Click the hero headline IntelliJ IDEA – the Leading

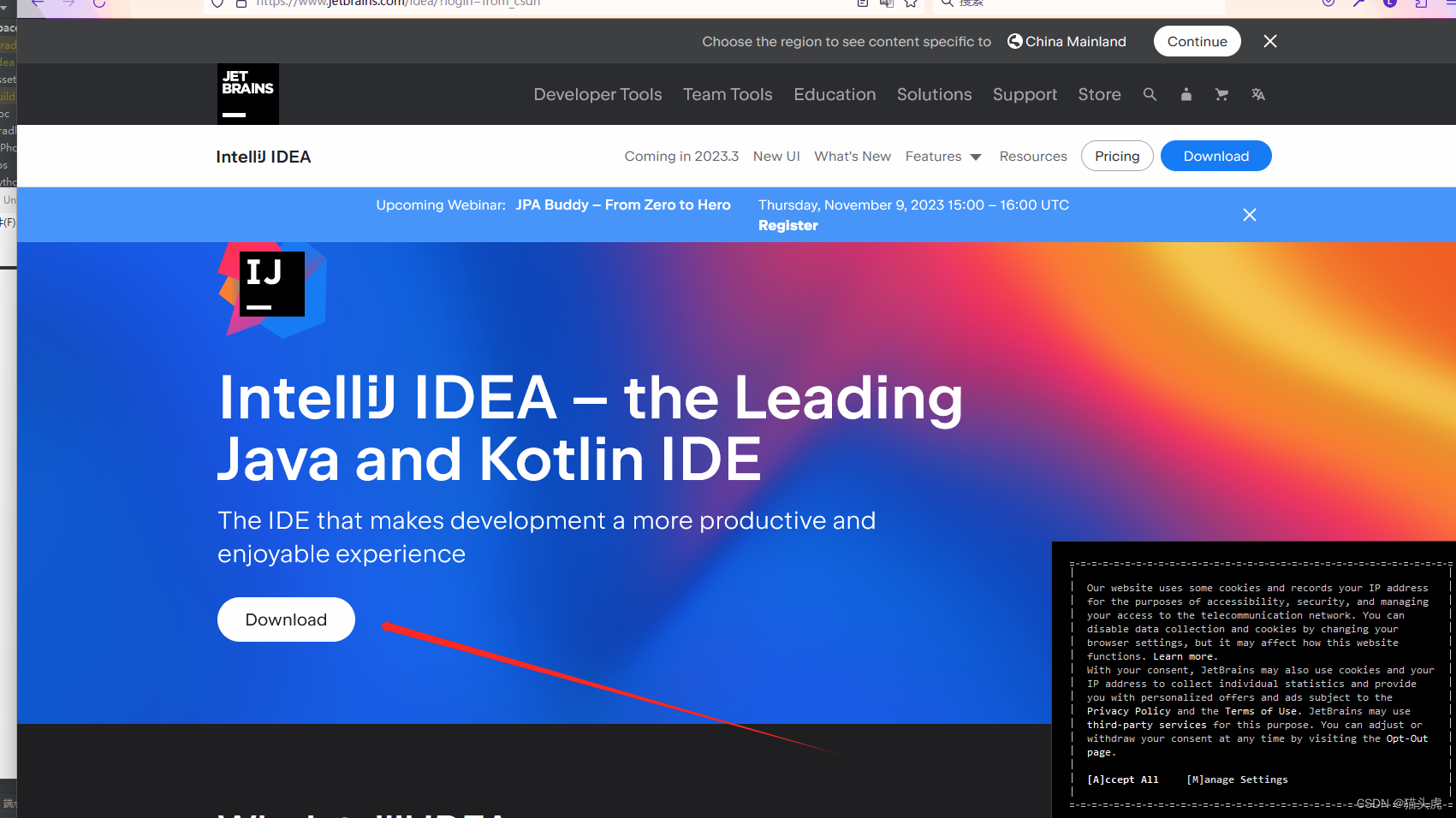(x=591, y=398)
